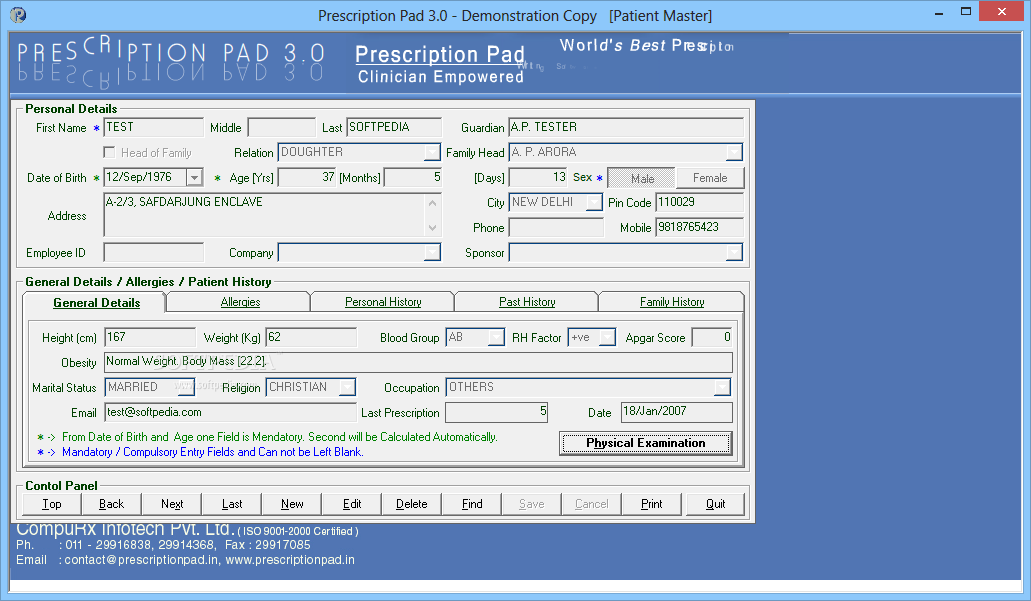Click the Date field showing 18/Jan/2007
This screenshot has width=1031, height=601.
tap(677, 412)
